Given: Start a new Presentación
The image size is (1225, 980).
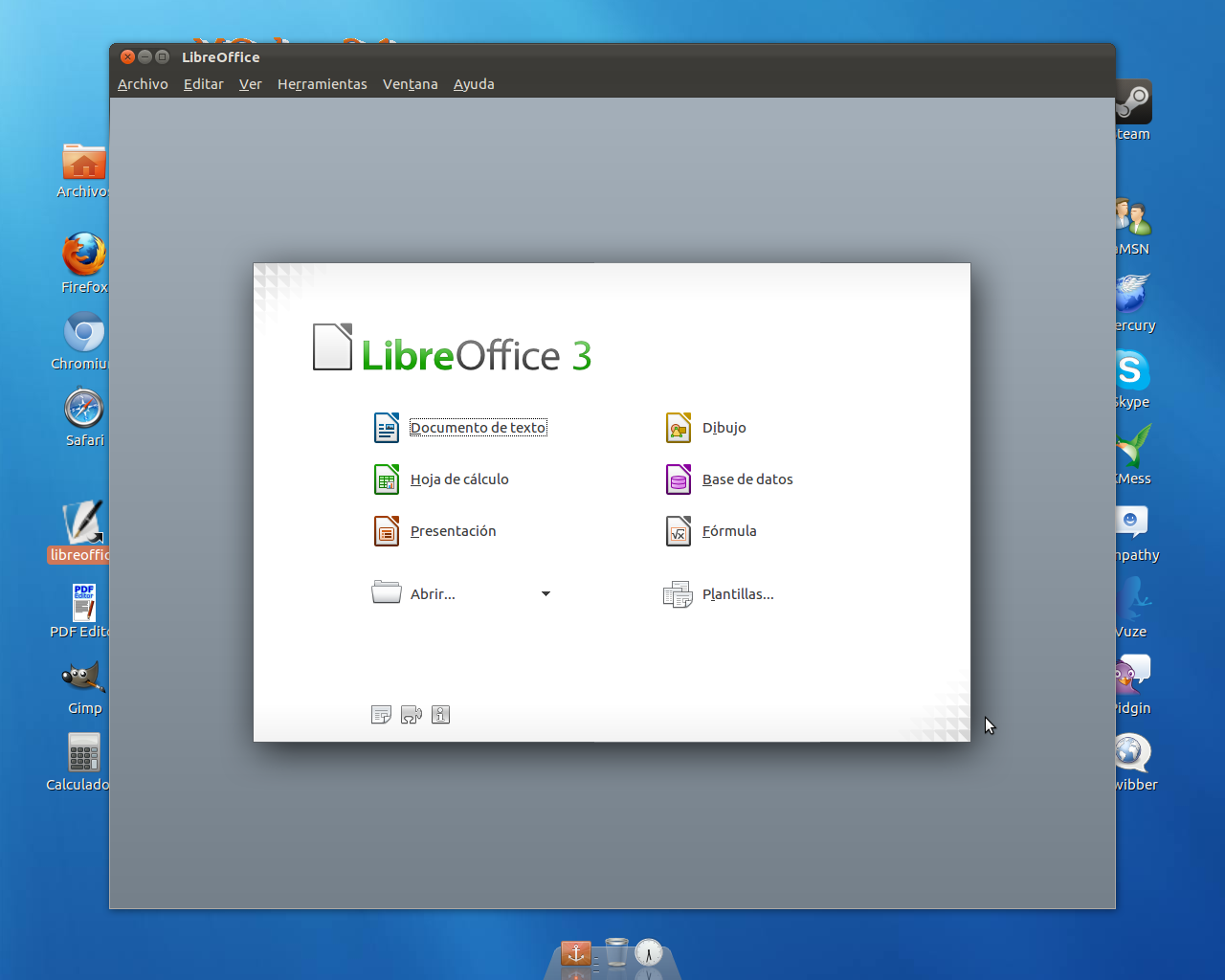Looking at the screenshot, I should [x=434, y=531].
